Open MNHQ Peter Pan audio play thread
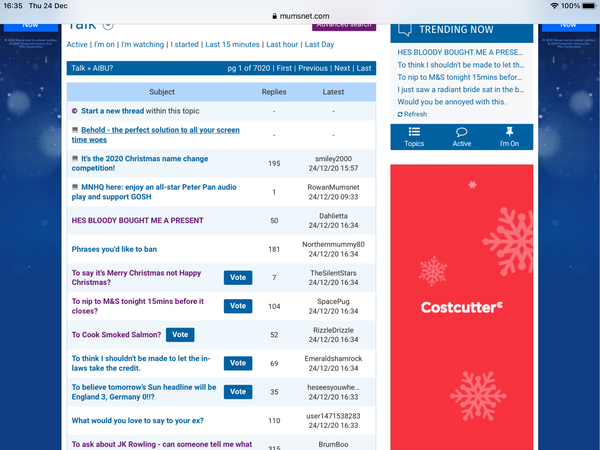Screen dimensions: 600x450 pyautogui.click(x=154, y=192)
